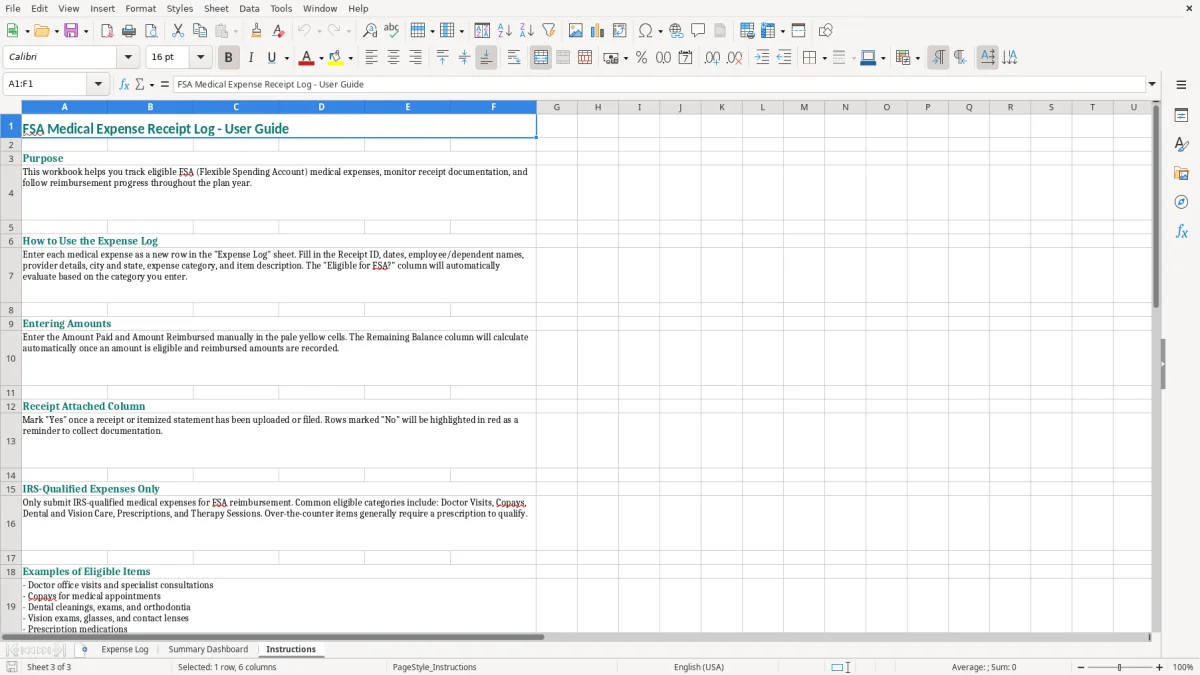The width and height of the screenshot is (1200, 675).
Task: Activate Clone Formatting paintbrush
Action: pyautogui.click(x=257, y=31)
